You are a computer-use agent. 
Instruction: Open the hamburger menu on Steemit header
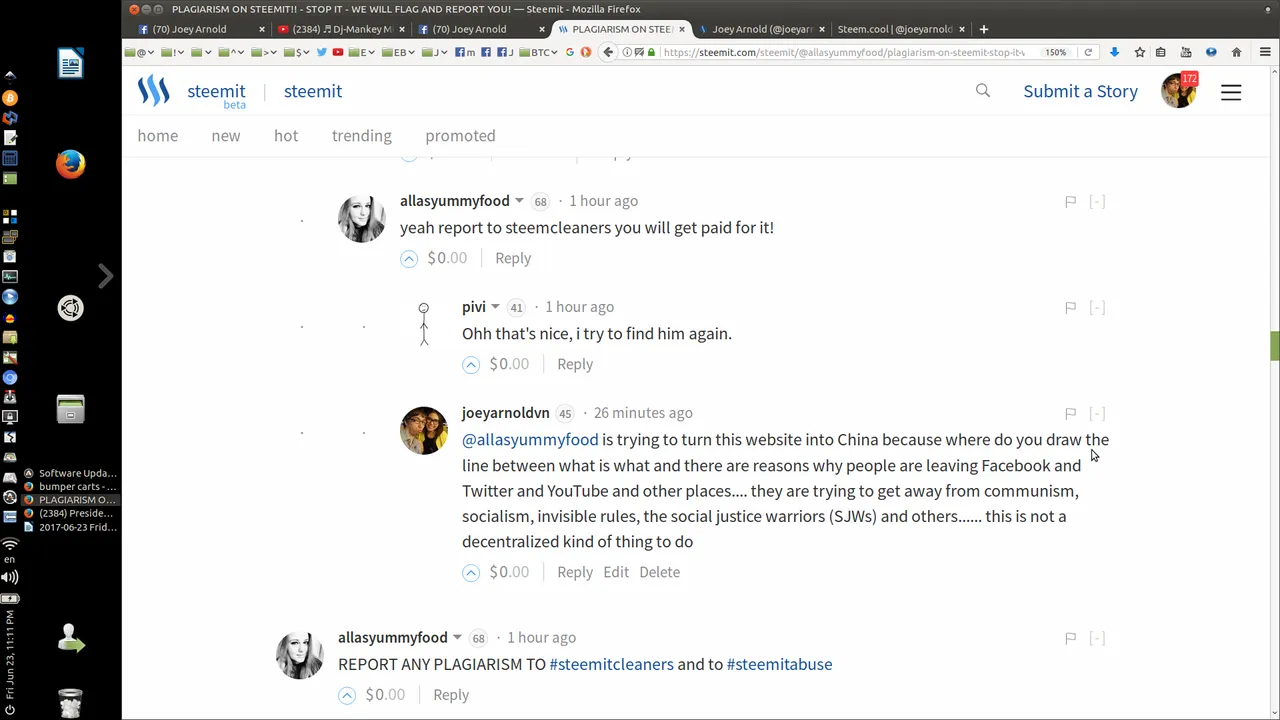[1231, 92]
